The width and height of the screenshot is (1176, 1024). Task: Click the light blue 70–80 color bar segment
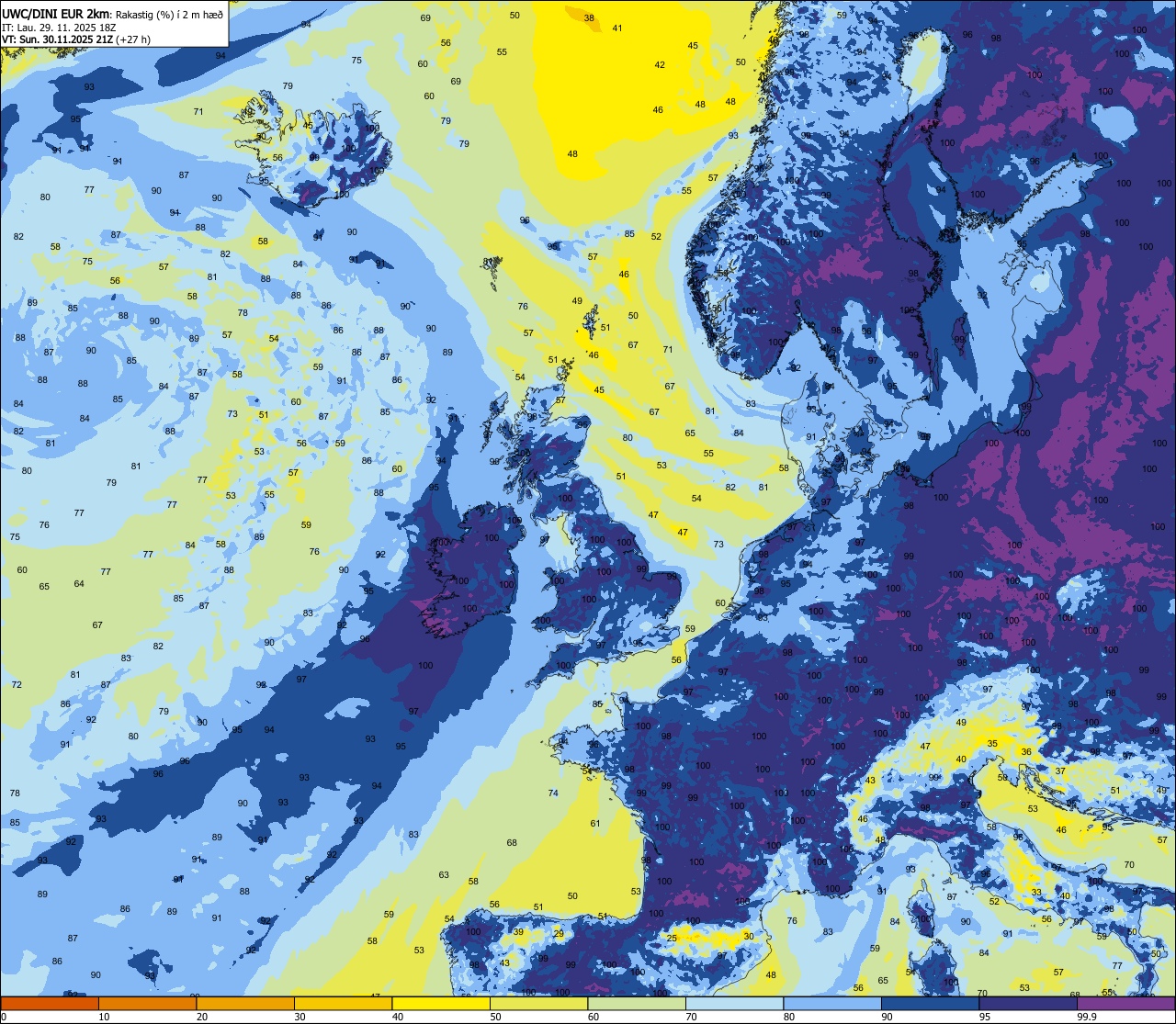tap(734, 1003)
